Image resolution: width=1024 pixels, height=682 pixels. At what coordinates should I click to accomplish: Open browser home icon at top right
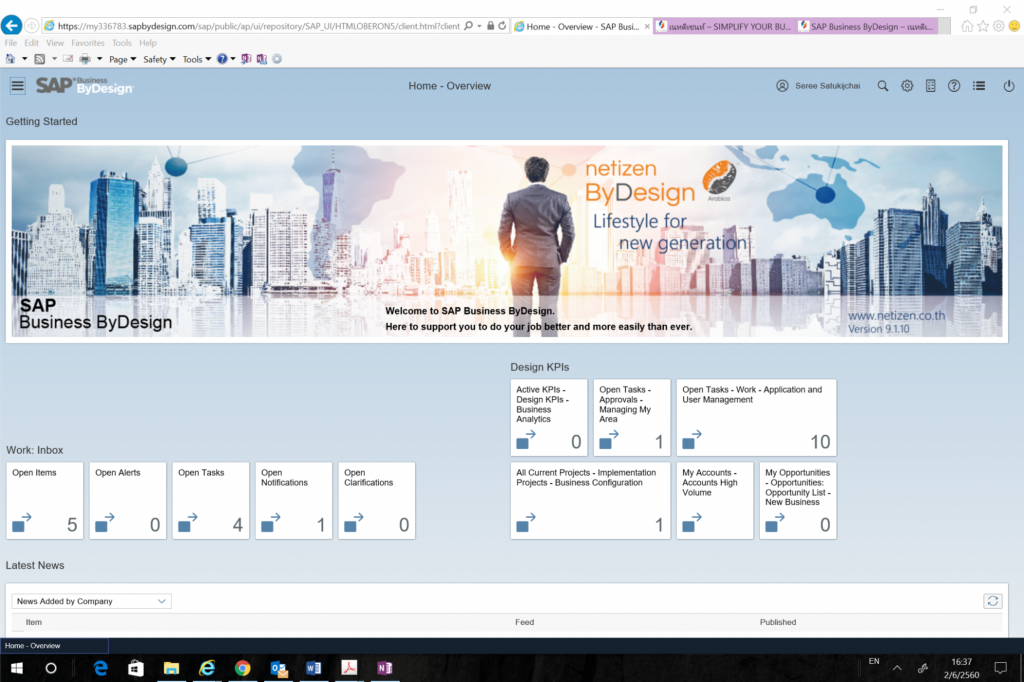pyautogui.click(x=967, y=26)
